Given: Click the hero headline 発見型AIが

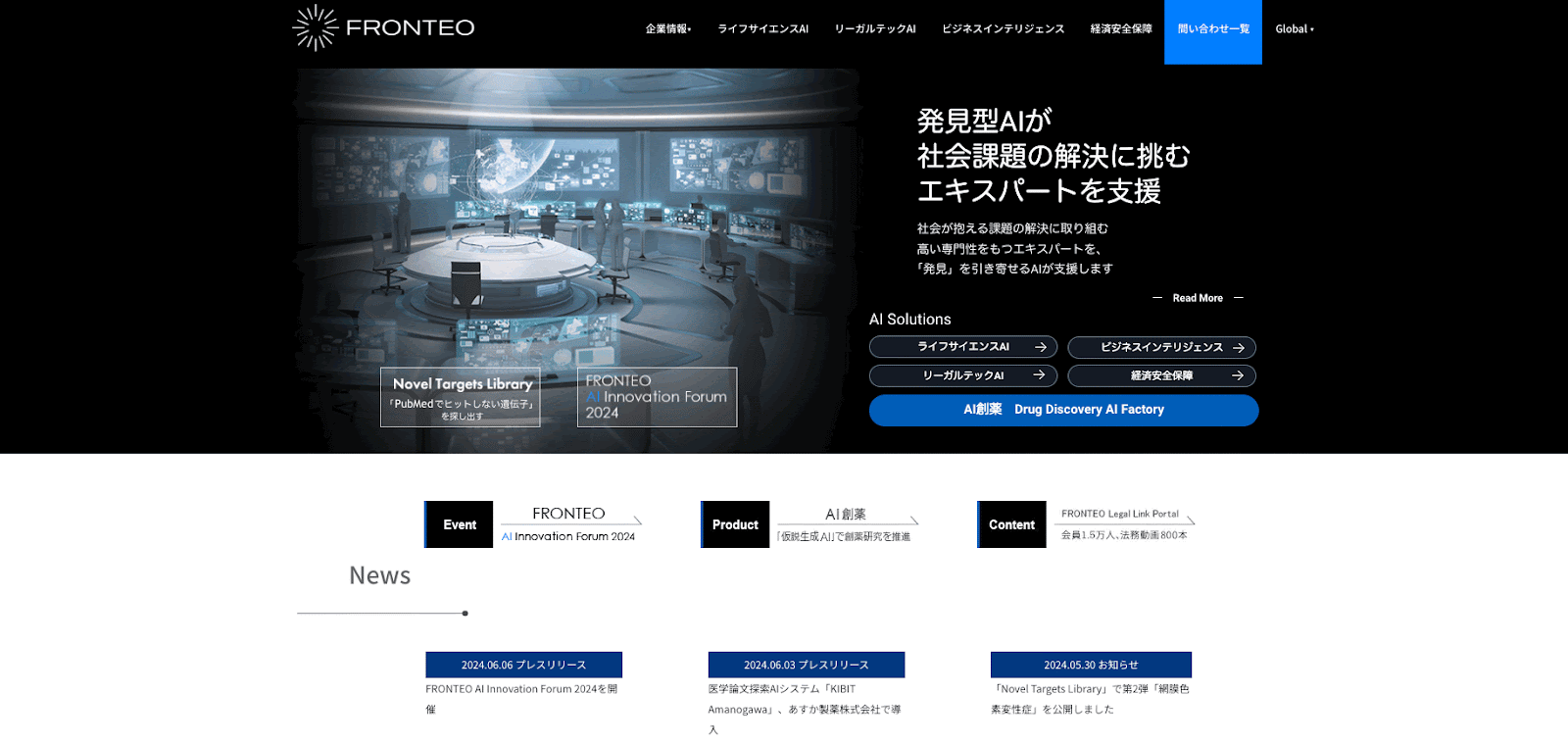Looking at the screenshot, I should 984,121.
